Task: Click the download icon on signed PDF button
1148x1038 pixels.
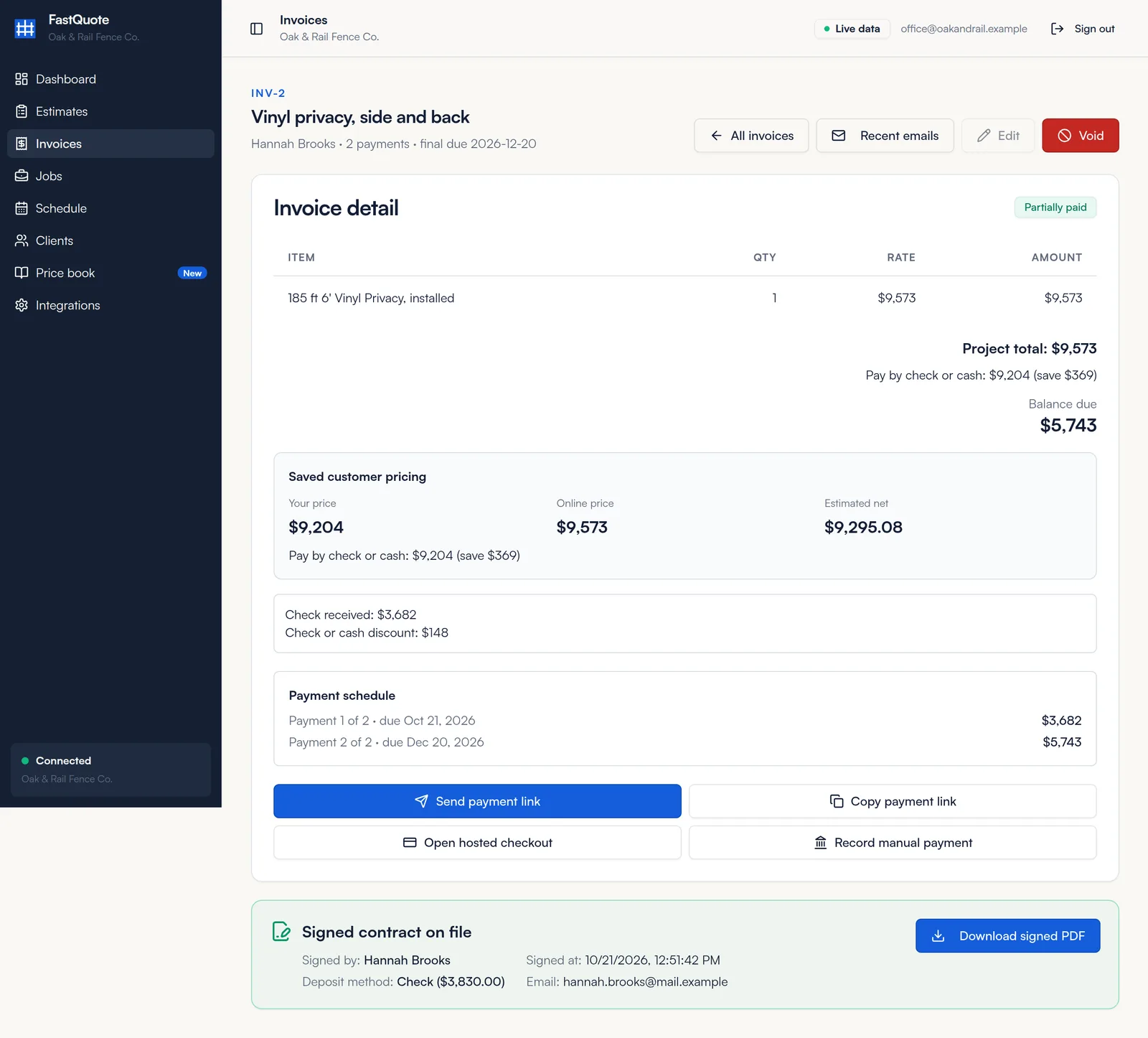Action: pos(938,936)
